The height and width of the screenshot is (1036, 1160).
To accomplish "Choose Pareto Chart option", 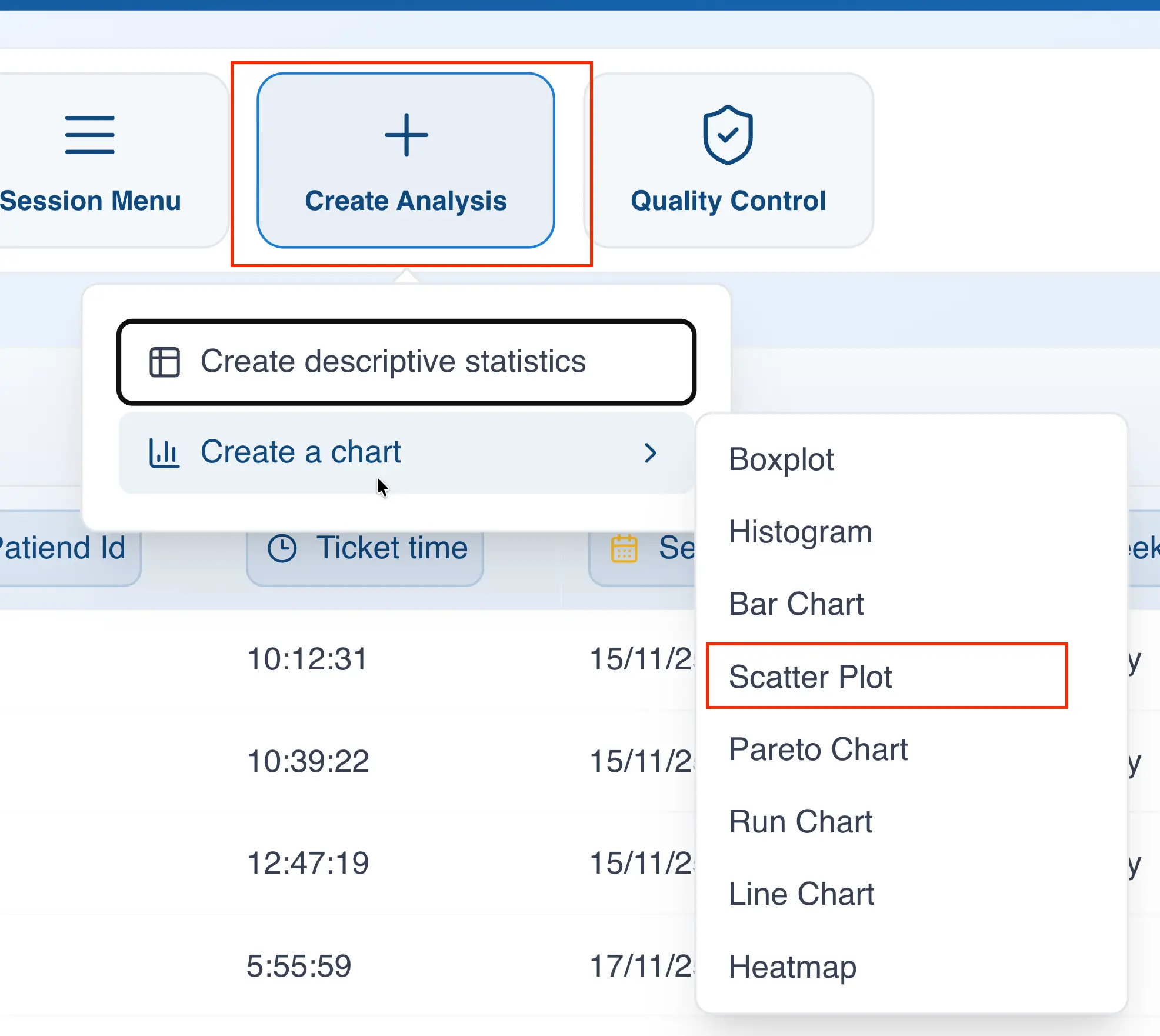I will pos(818,749).
